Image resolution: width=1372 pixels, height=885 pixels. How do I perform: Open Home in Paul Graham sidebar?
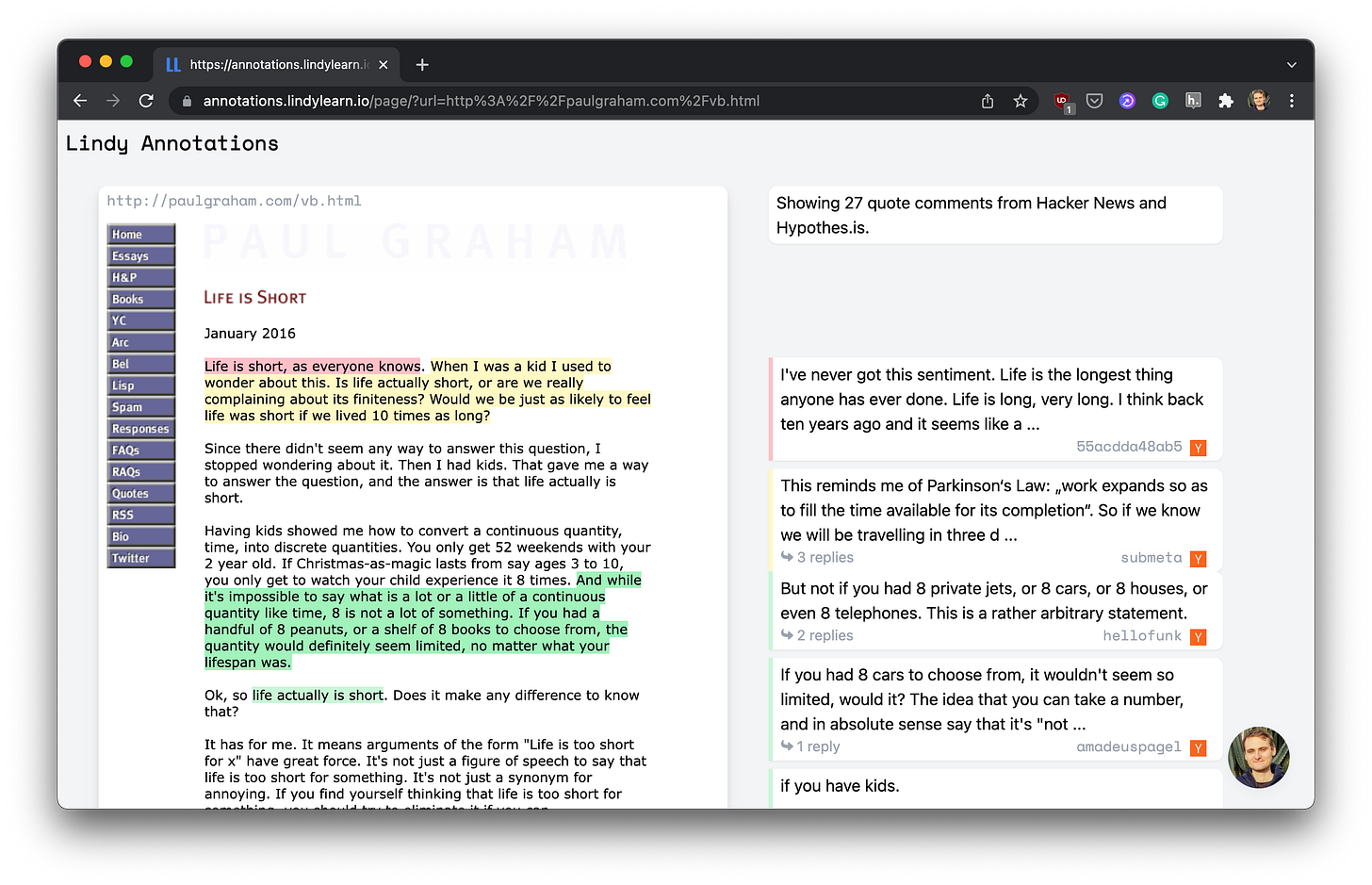coord(141,235)
